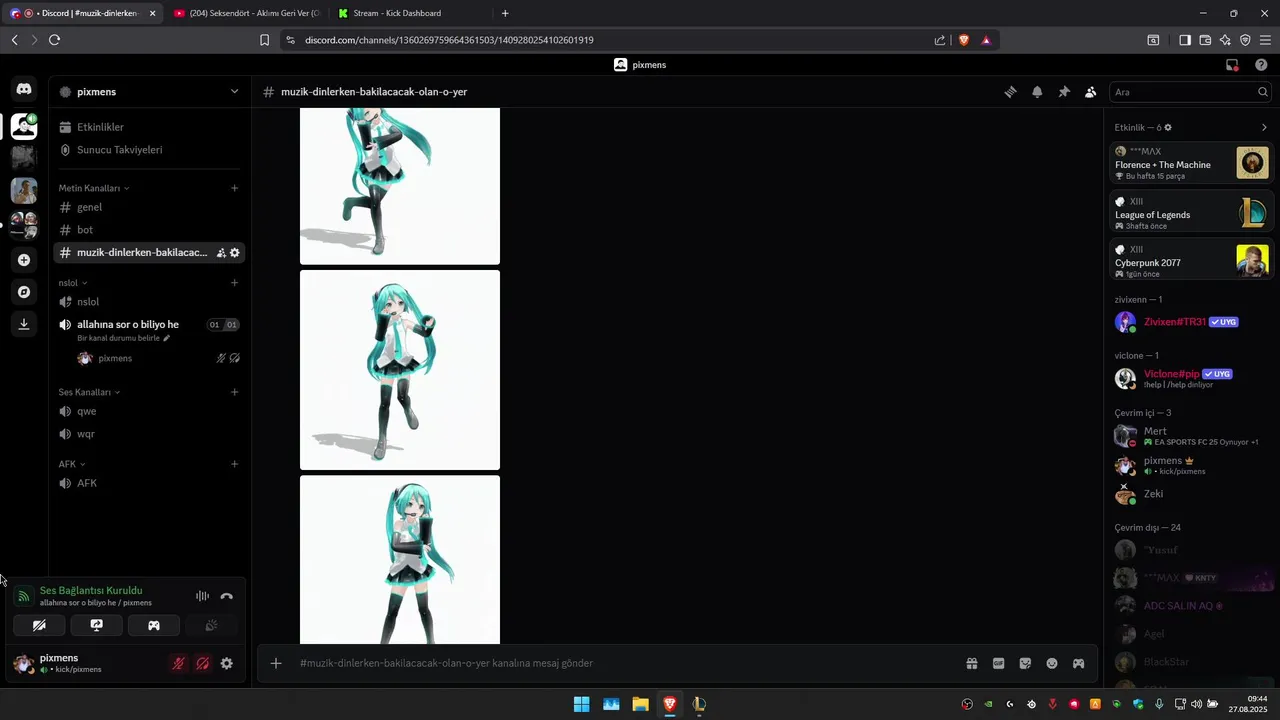The image size is (1280, 720).
Task: Open notification settings bell icon
Action: (1037, 92)
